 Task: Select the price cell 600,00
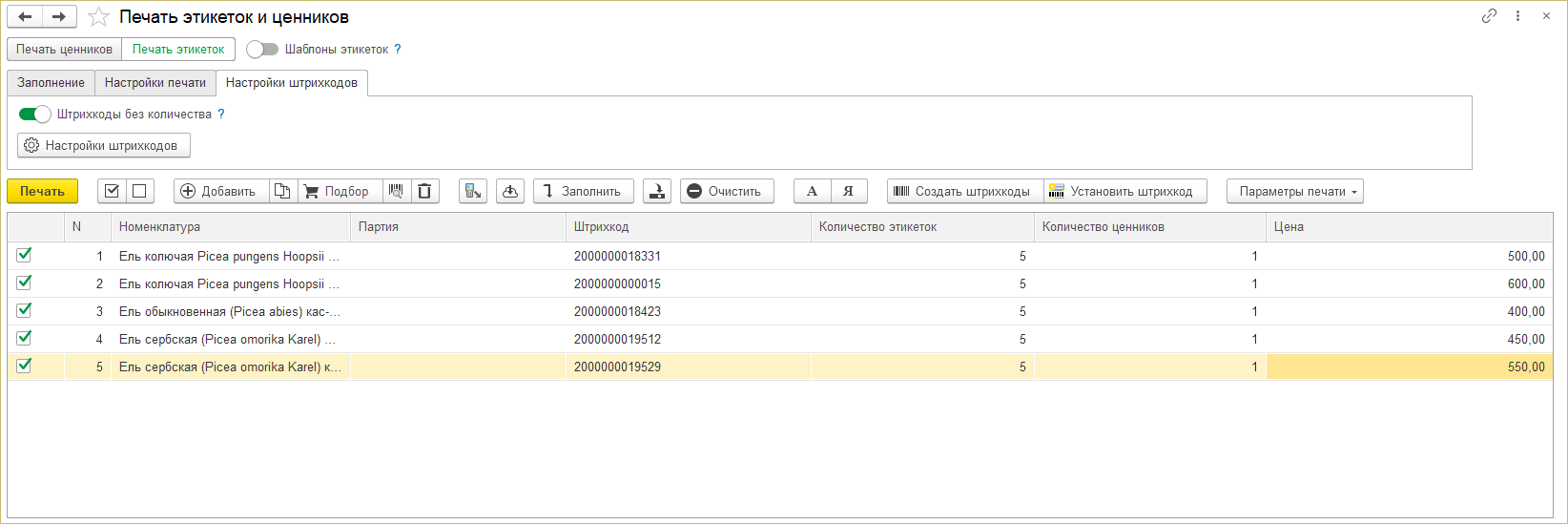(1410, 283)
